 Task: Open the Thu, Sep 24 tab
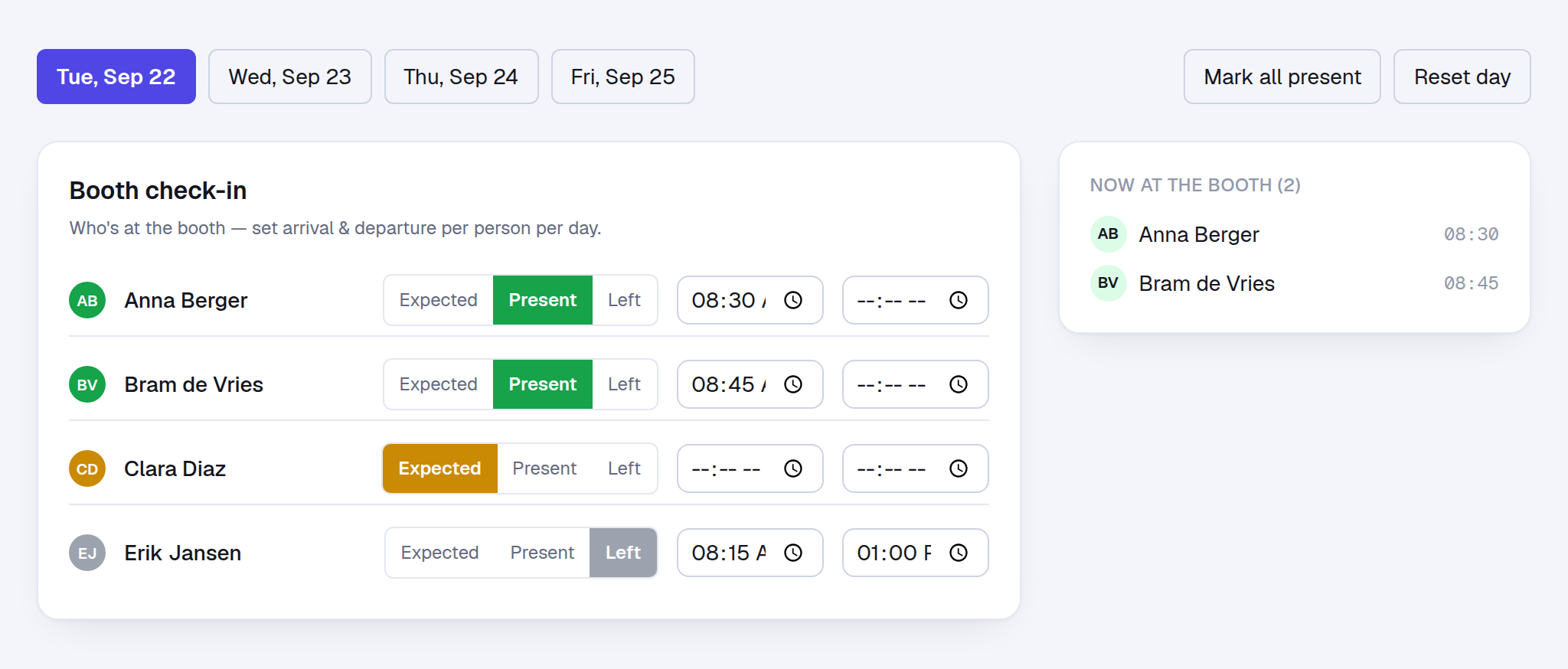pos(461,77)
